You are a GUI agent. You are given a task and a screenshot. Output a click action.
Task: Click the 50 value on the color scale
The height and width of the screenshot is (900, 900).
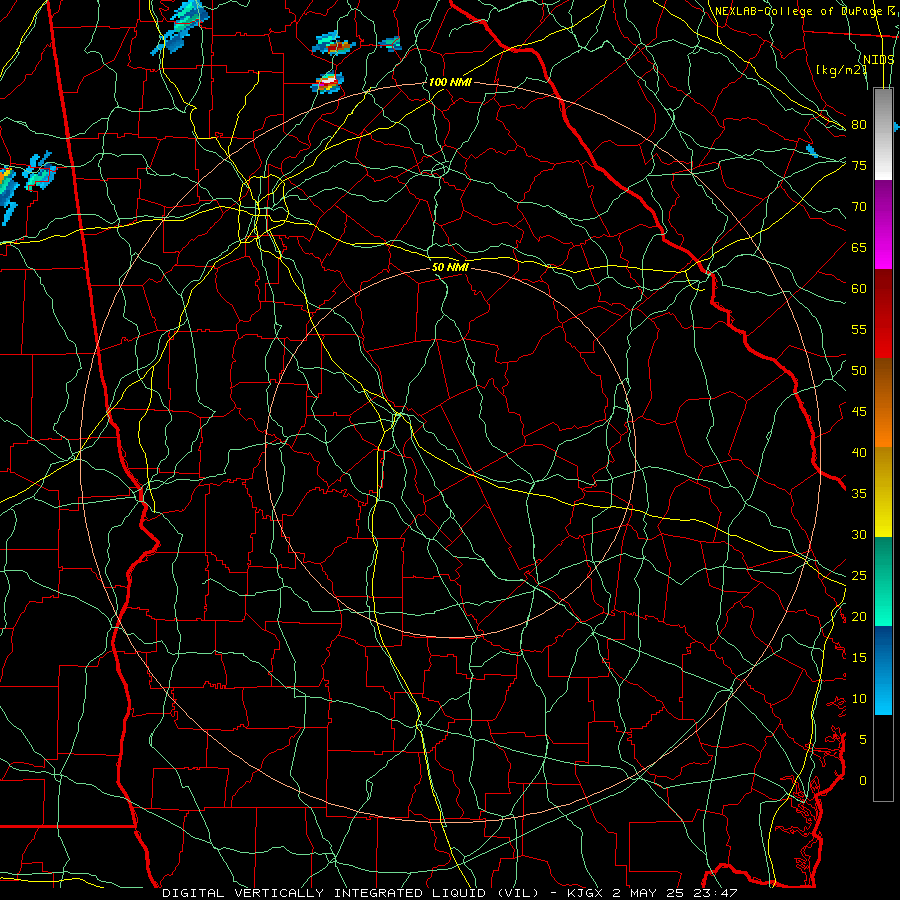(859, 371)
